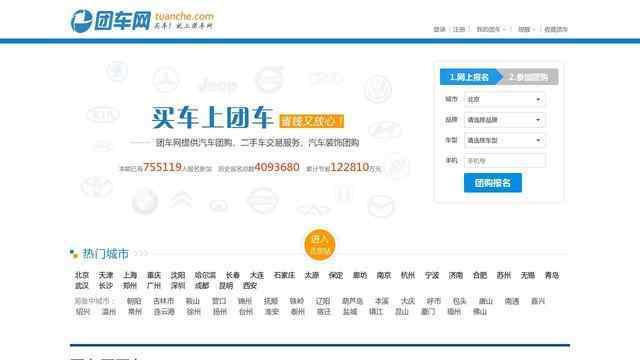
Task: Choose 徐州 from the grey city list
Action: [193, 312]
